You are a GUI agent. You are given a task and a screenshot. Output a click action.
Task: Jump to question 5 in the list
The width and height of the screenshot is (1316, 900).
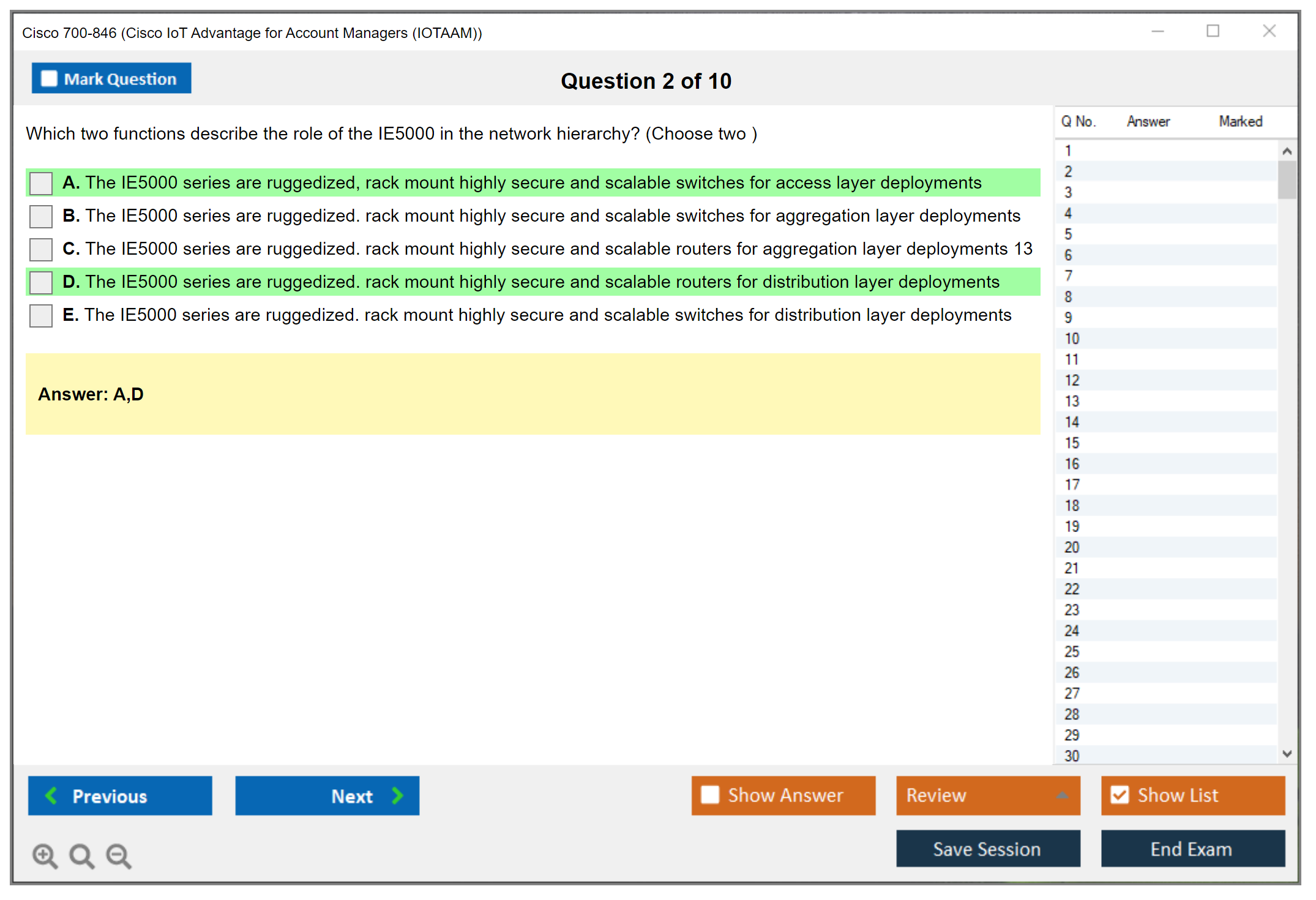coord(1069,234)
